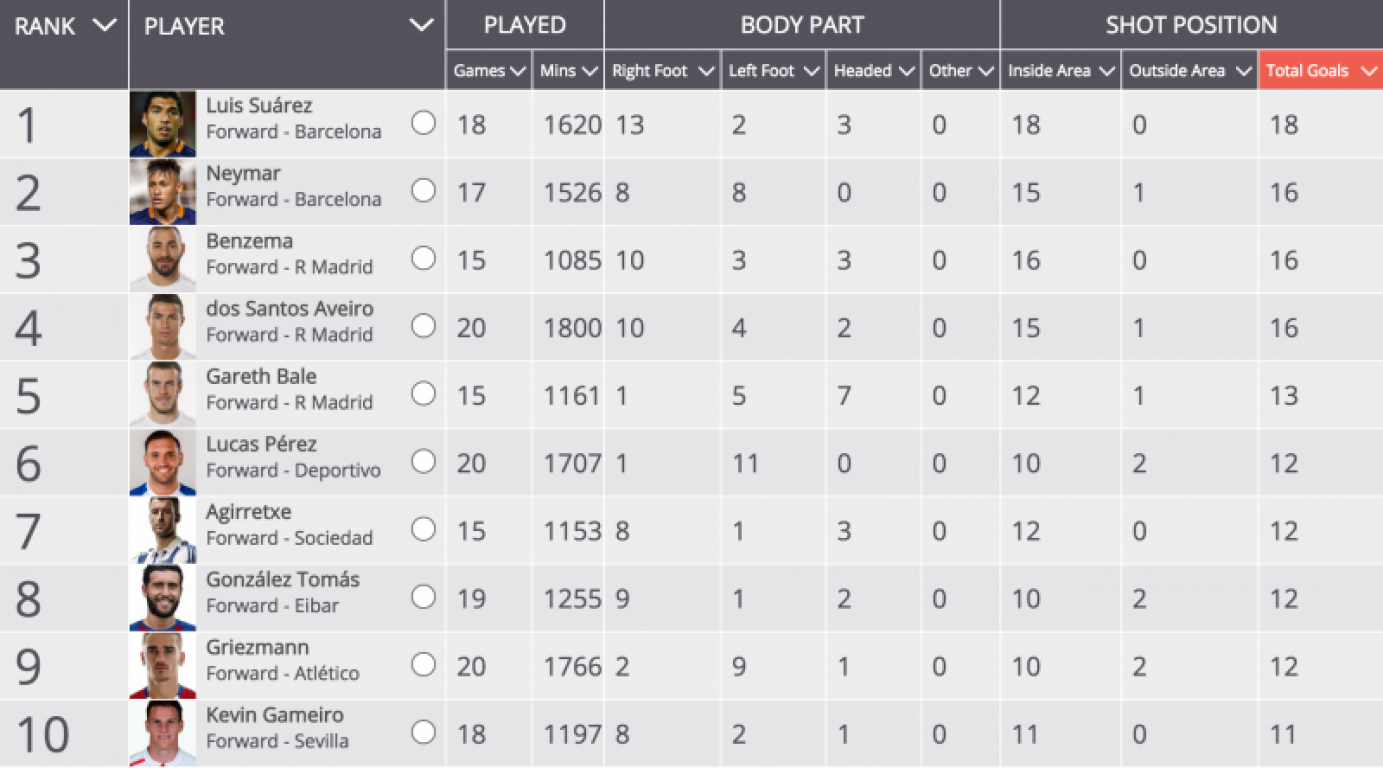Sort by Outside Area goals
This screenshot has width=1383, height=768.
tap(1189, 71)
